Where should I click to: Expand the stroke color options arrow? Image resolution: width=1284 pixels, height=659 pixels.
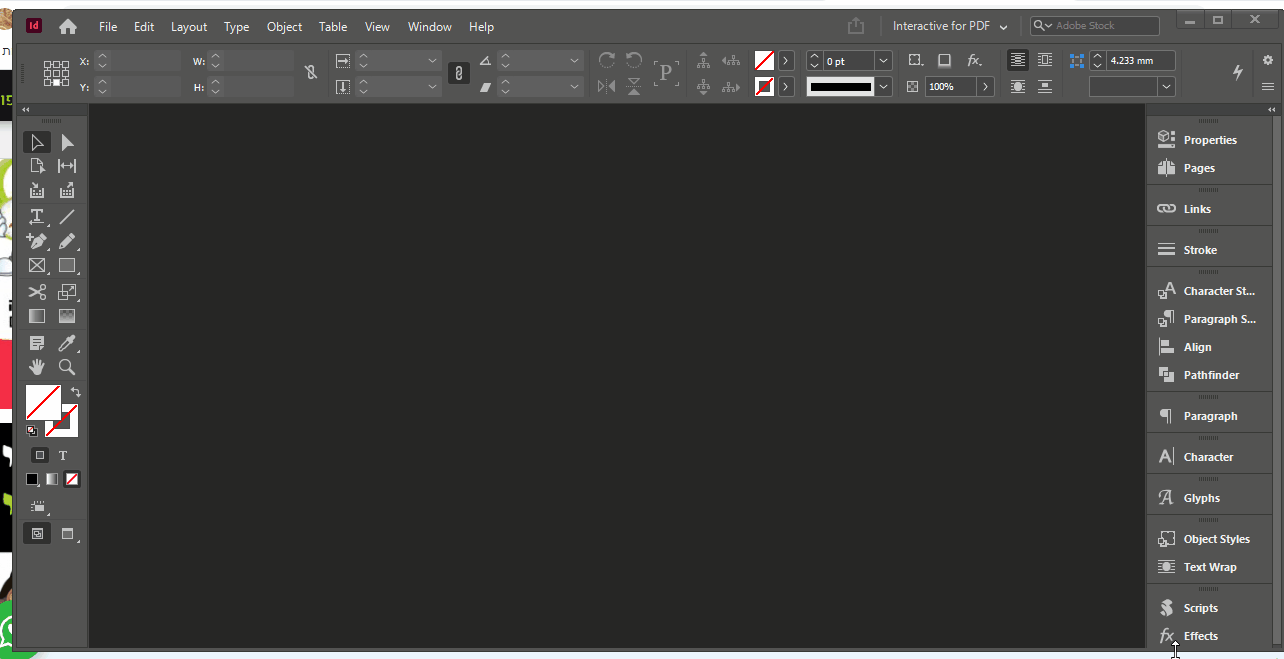point(786,87)
